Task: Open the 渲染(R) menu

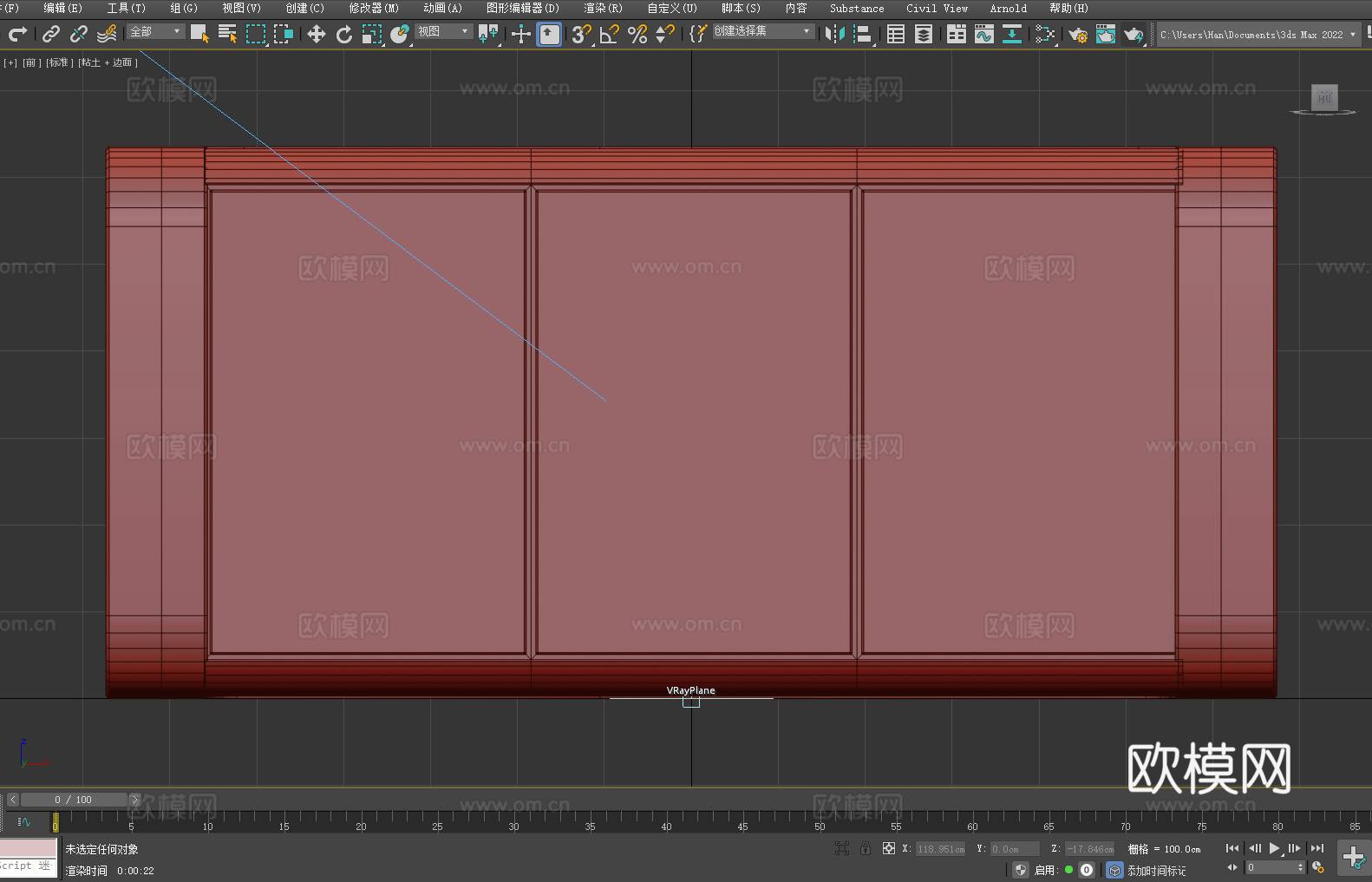Action: 604,8
